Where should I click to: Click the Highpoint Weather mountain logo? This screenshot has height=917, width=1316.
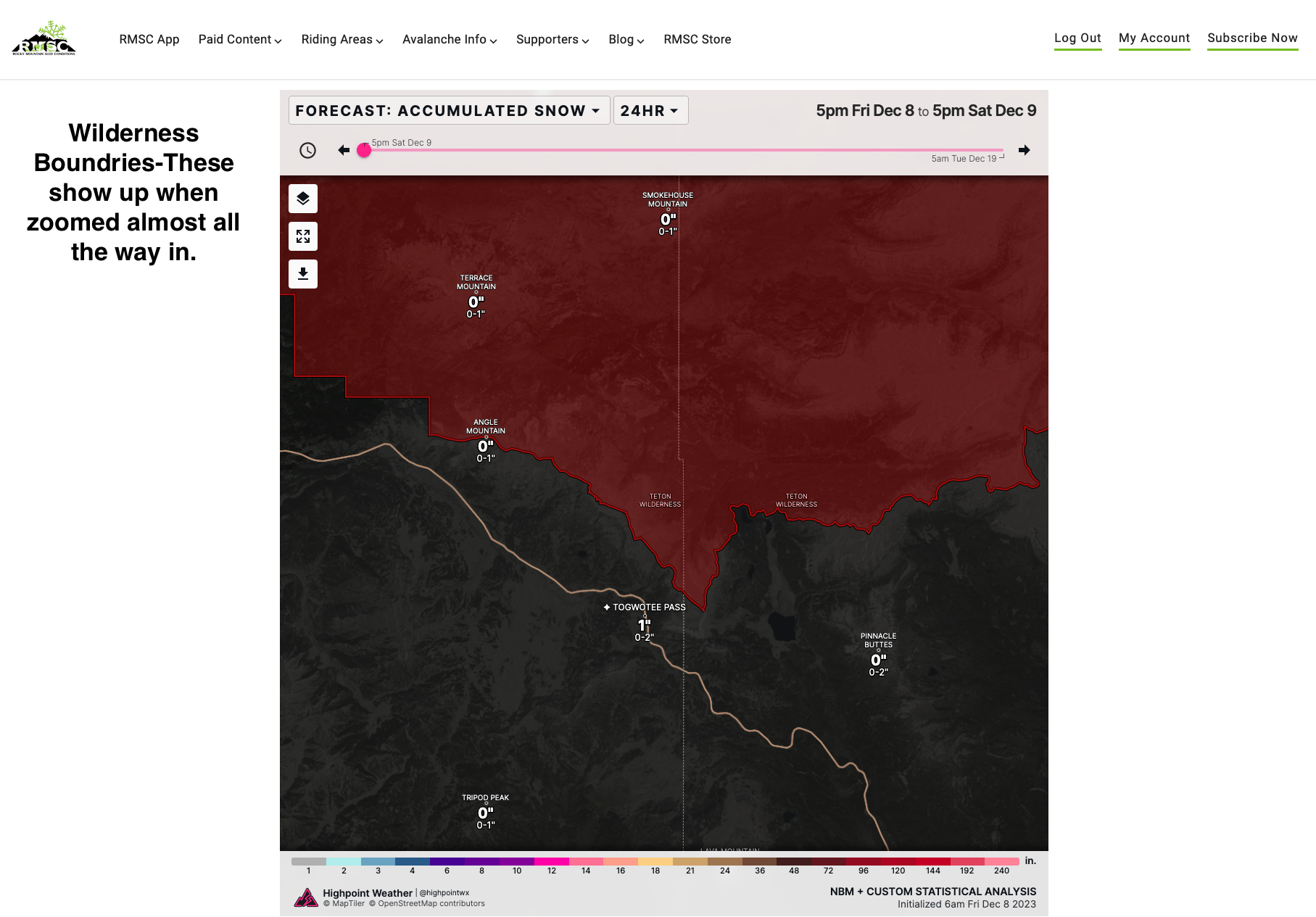point(307,897)
